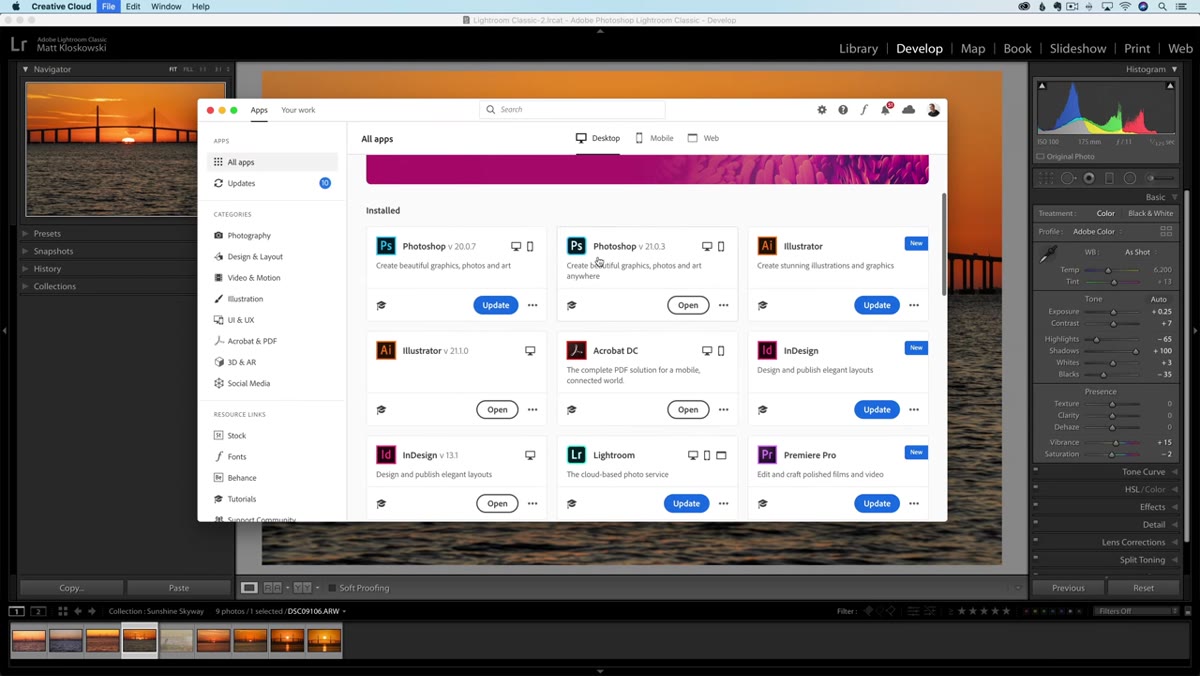Select Black & White treatment
This screenshot has width=1200, height=676.
1150,213
